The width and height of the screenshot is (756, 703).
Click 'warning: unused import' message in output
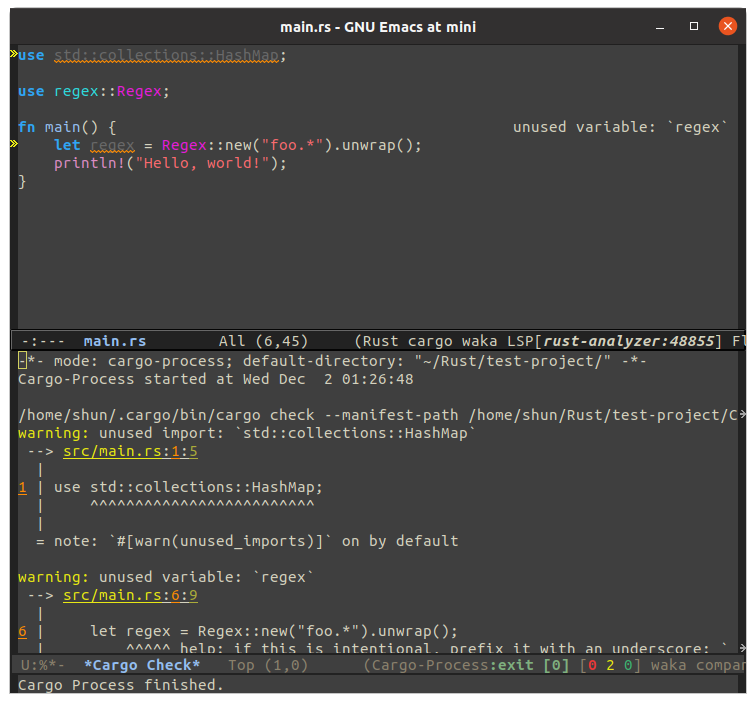[x=247, y=433]
